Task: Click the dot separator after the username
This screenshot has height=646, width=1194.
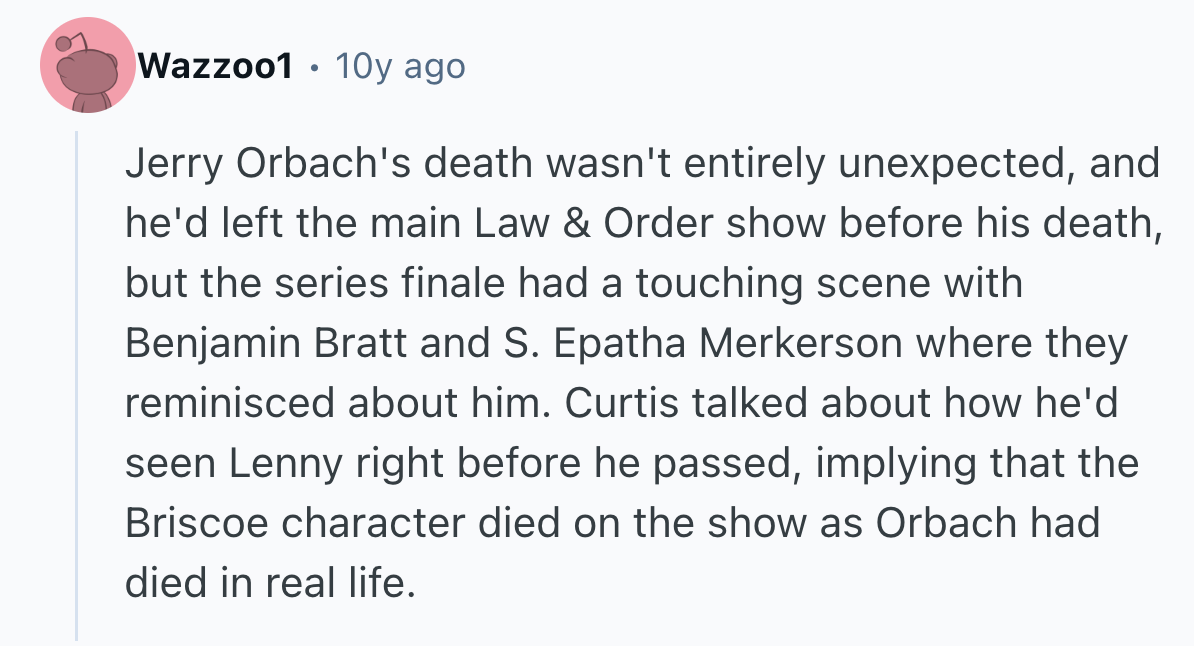Action: point(314,67)
